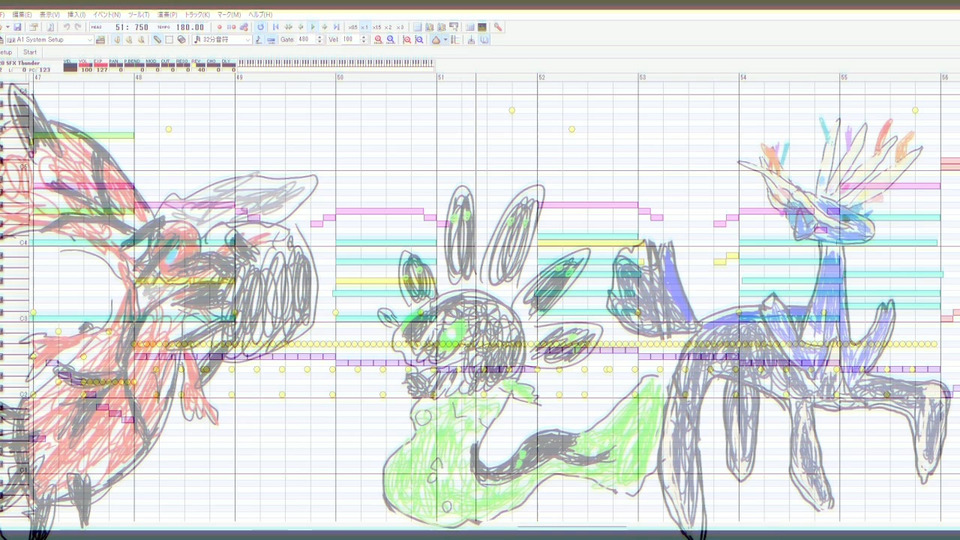
Task: Zoom out with blue magnifier
Action: coord(391,39)
